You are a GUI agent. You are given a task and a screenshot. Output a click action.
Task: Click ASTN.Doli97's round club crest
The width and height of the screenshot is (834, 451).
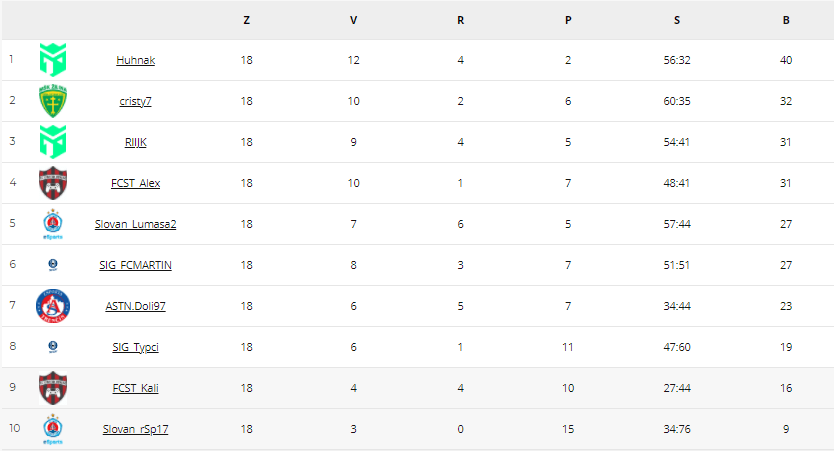(53, 306)
